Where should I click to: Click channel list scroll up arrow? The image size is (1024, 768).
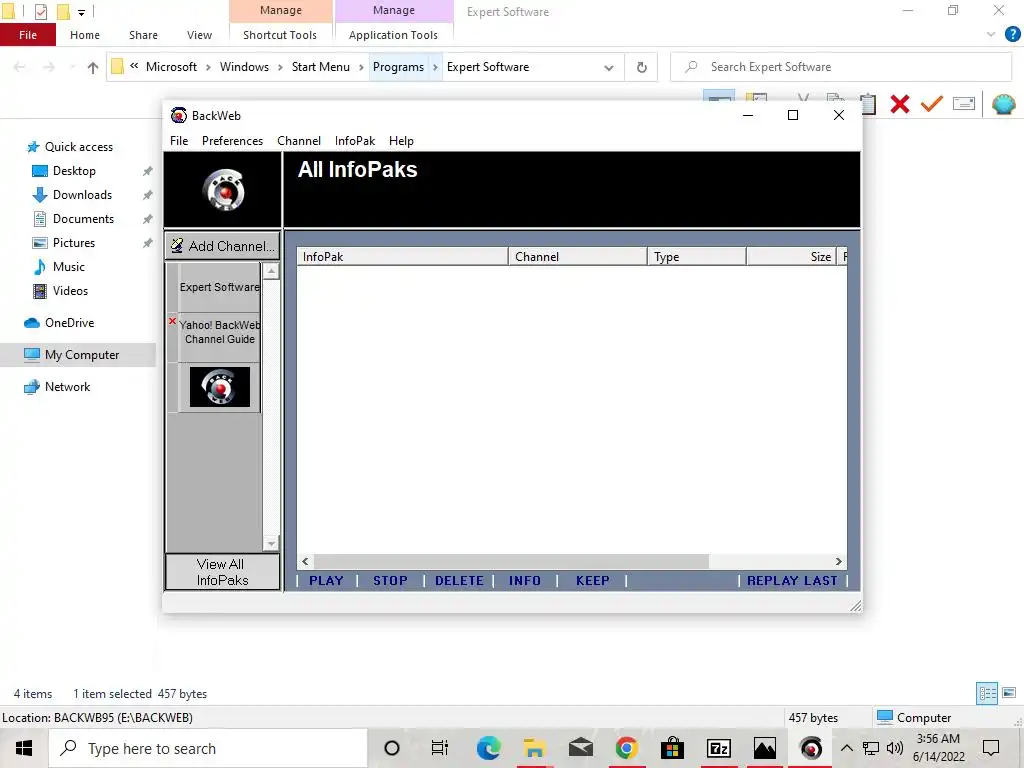(x=271, y=270)
